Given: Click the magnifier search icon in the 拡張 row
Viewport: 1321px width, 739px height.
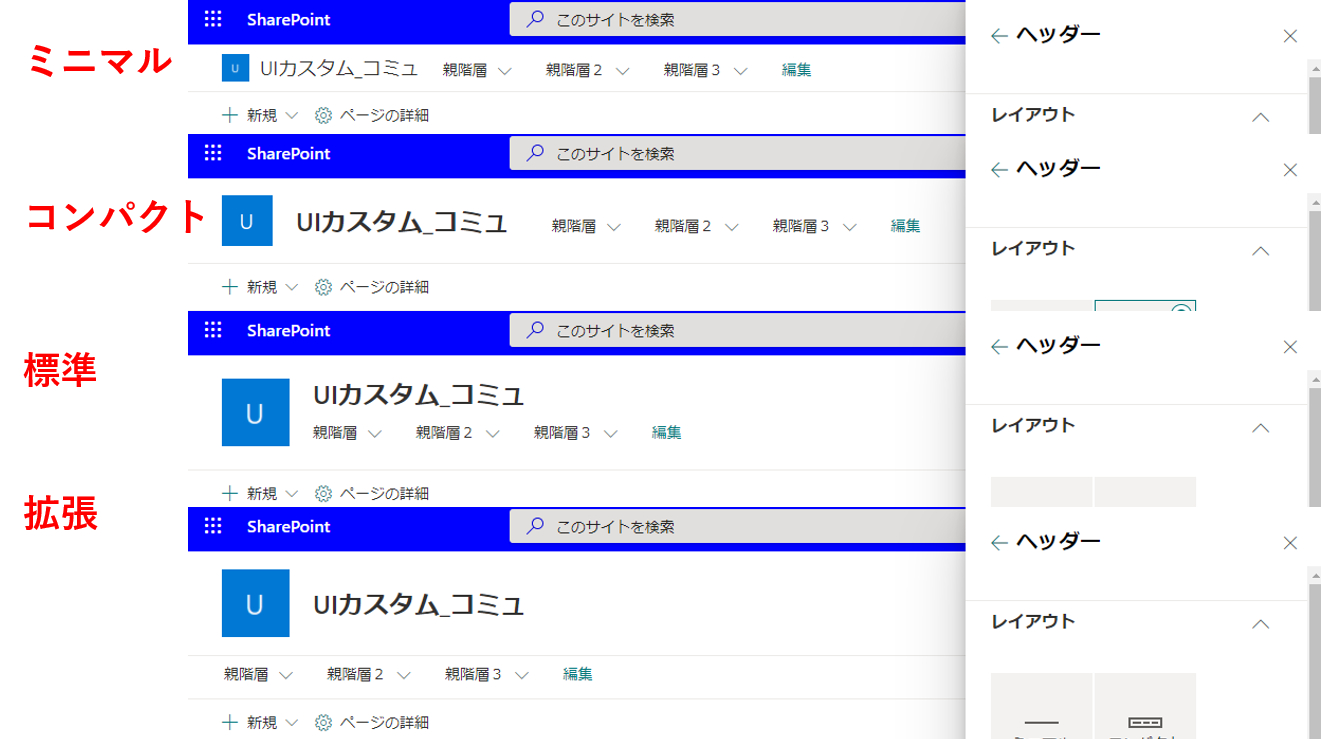Looking at the screenshot, I should tap(535, 526).
